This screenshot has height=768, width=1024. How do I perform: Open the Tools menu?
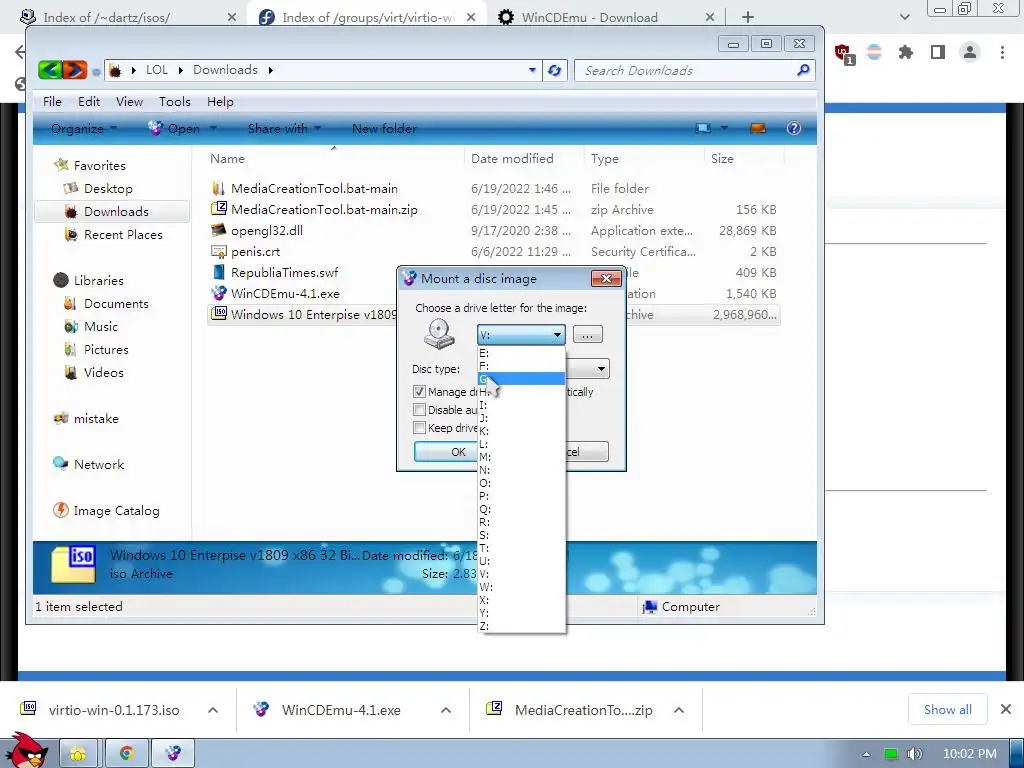pyautogui.click(x=174, y=102)
